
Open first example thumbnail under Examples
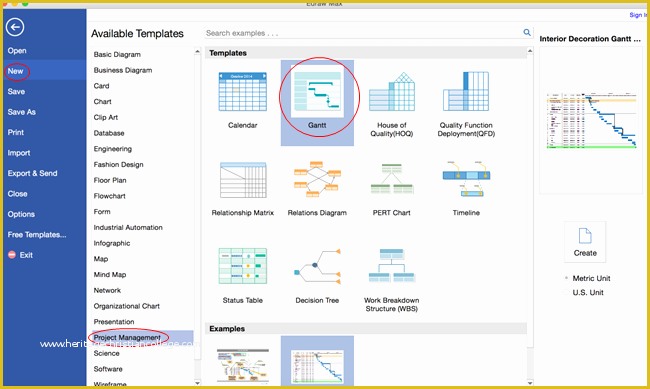pos(243,365)
